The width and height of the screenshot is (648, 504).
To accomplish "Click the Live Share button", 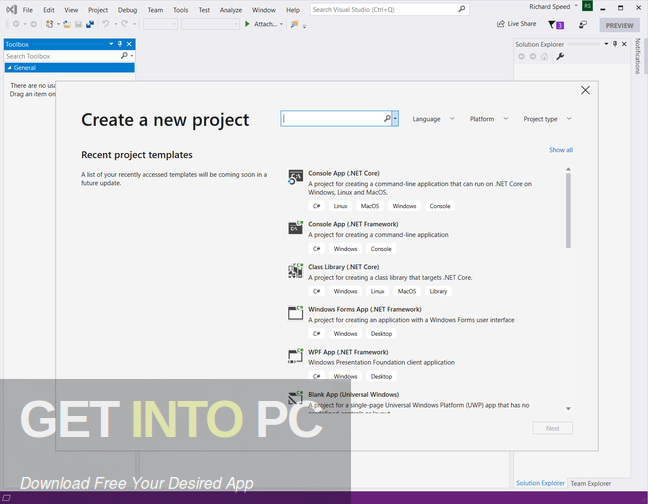I will [x=517, y=24].
